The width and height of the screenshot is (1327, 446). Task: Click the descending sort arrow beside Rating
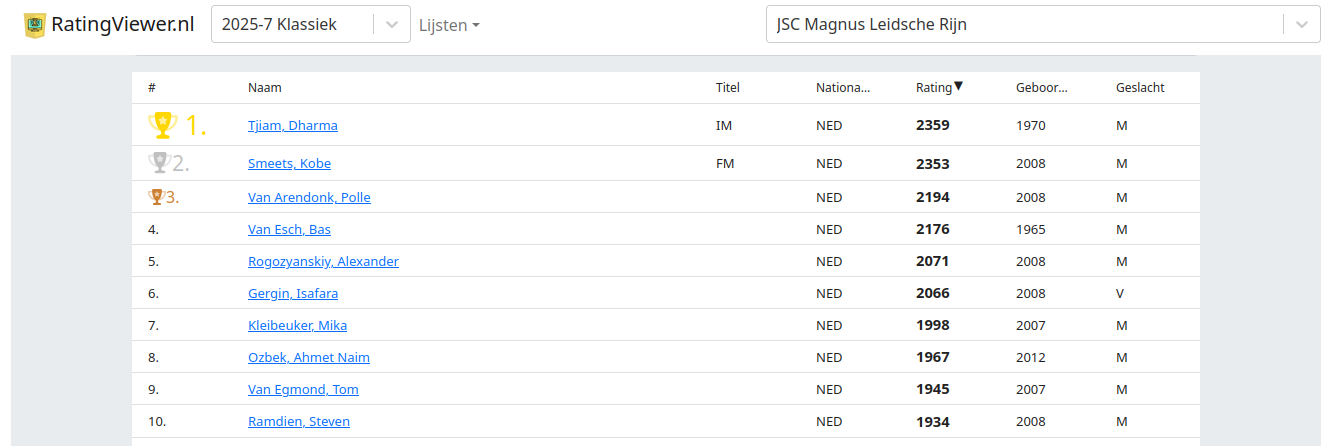(x=959, y=86)
